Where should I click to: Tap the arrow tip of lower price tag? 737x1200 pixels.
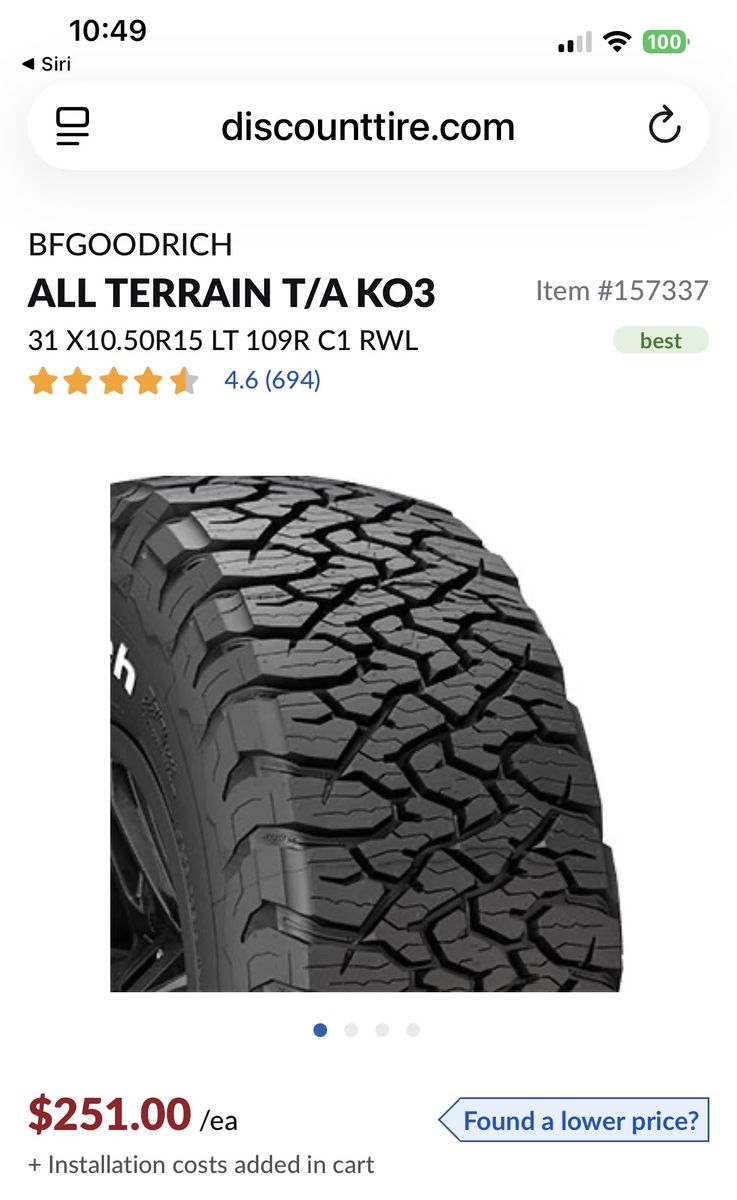(x=447, y=1120)
